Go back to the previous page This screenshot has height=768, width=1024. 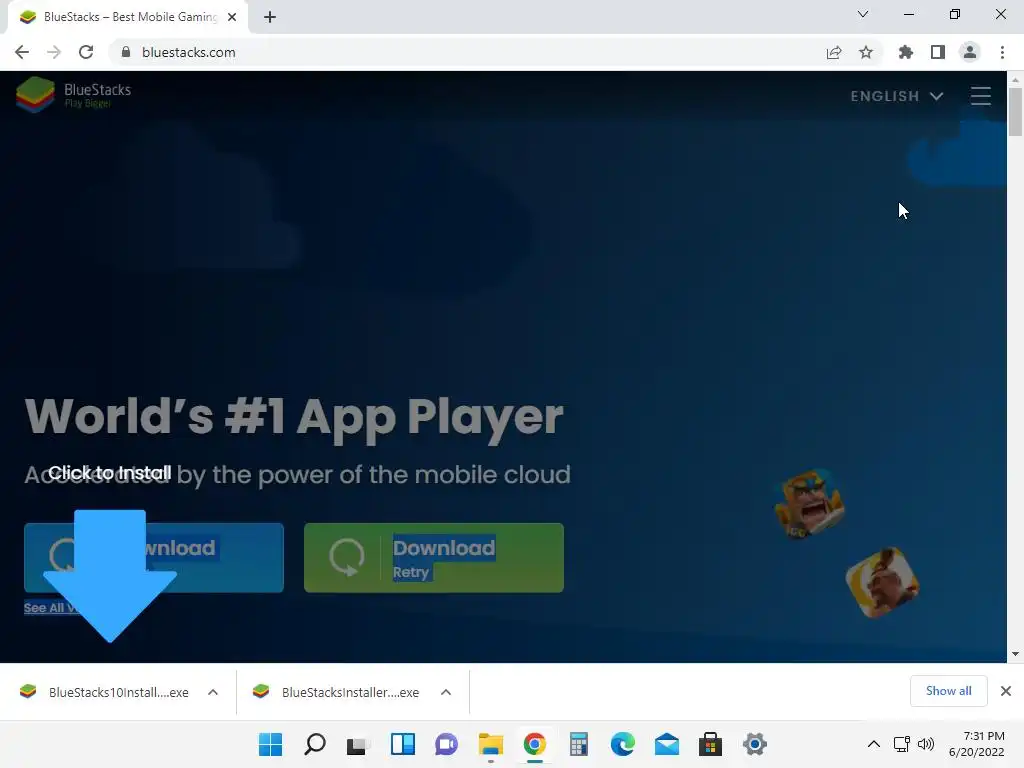pos(22,52)
